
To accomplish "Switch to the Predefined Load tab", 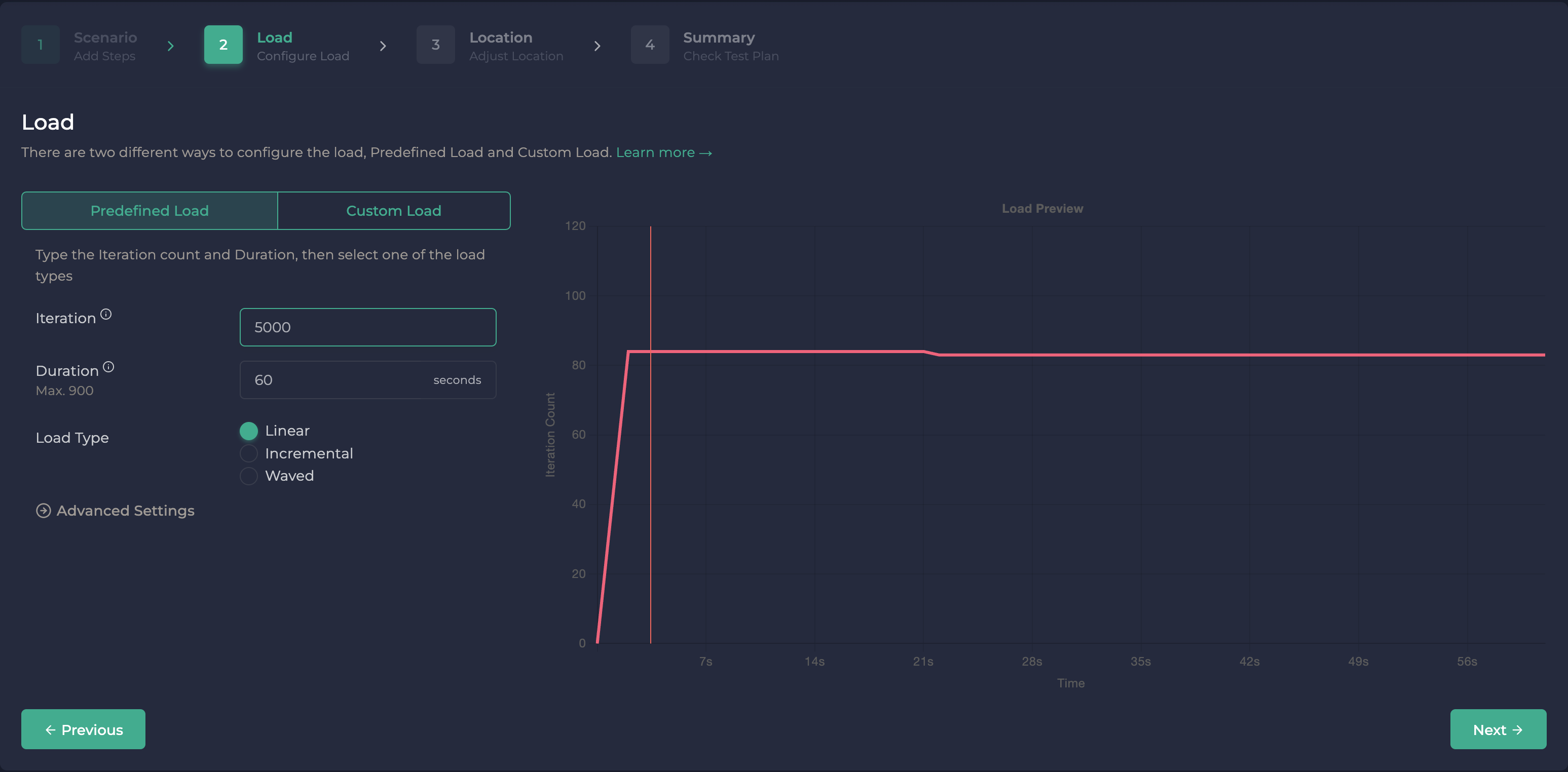I will [149, 211].
